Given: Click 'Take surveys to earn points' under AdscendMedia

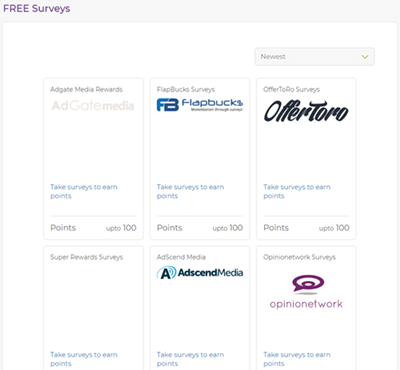Looking at the screenshot, I should (x=190, y=359).
